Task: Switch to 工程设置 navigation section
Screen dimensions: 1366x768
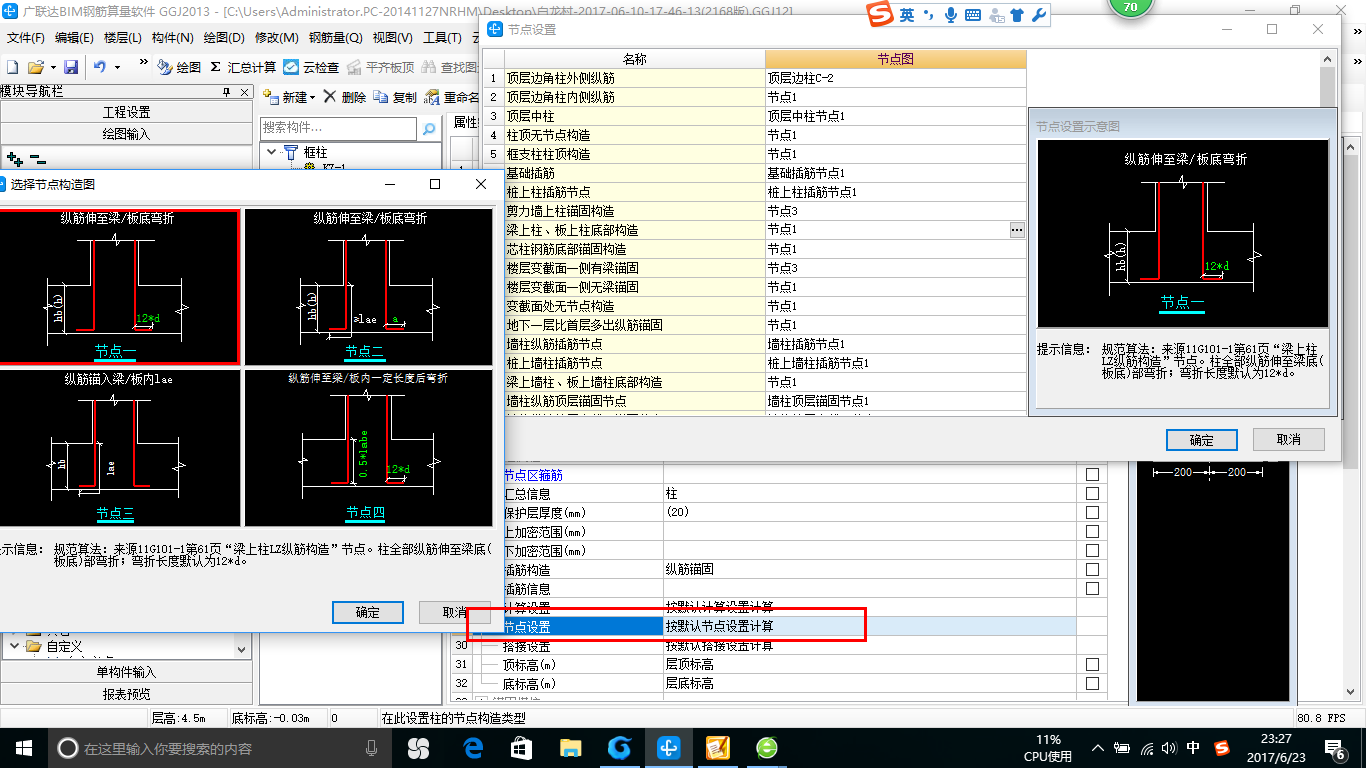Action: [x=126, y=112]
